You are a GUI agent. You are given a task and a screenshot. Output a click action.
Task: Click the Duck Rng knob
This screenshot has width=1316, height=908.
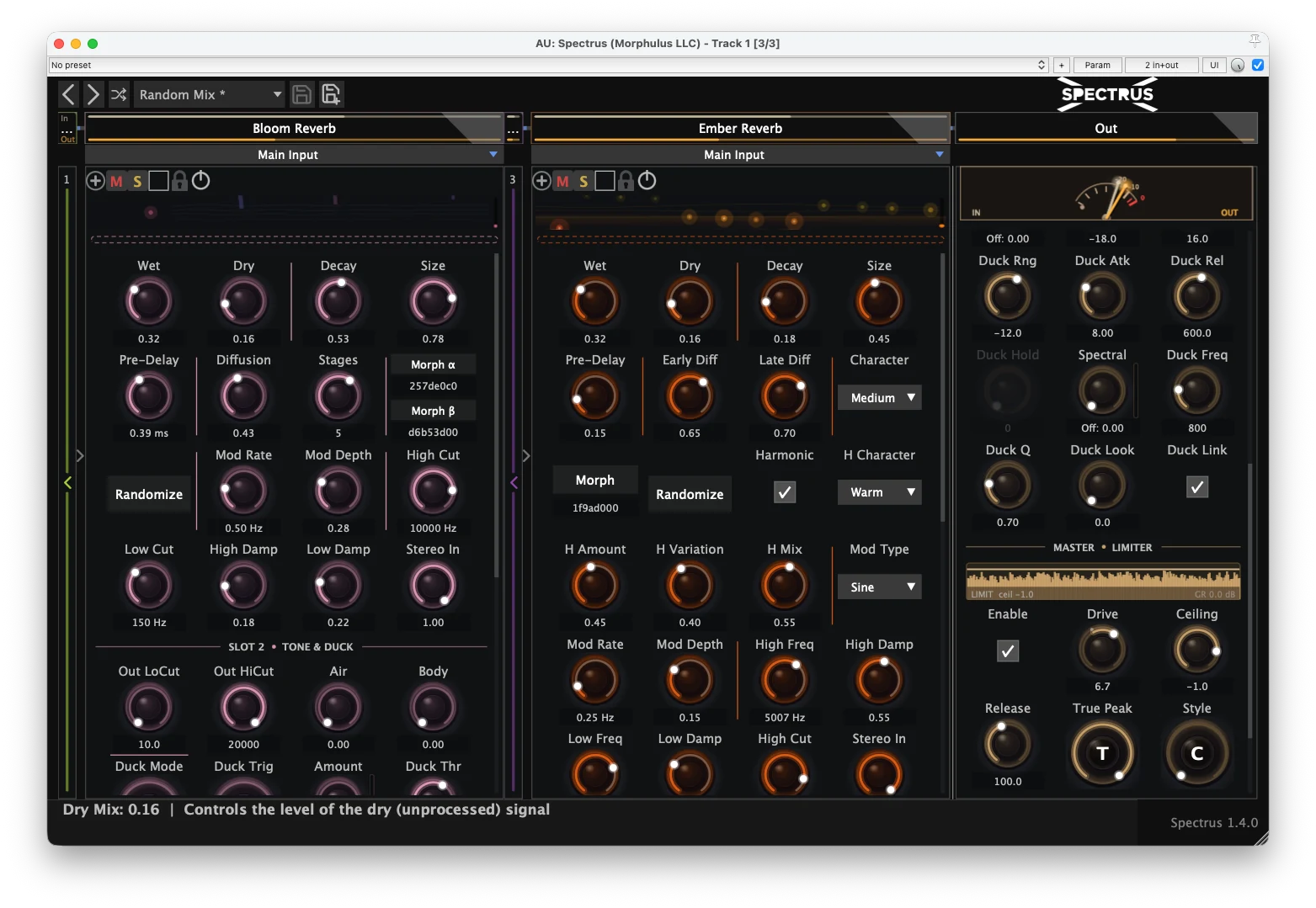(1008, 297)
